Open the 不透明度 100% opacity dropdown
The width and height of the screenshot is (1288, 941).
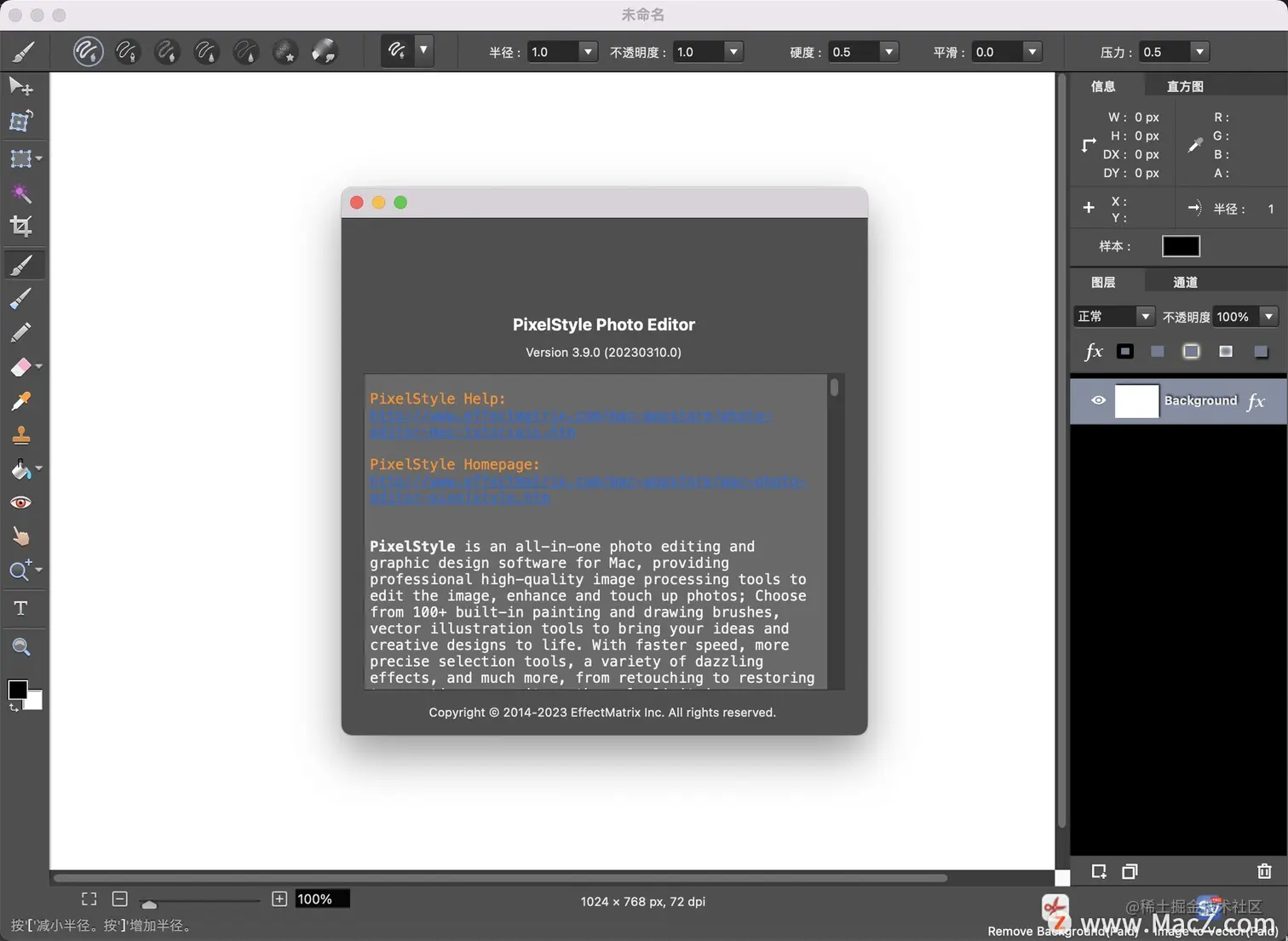(1267, 316)
